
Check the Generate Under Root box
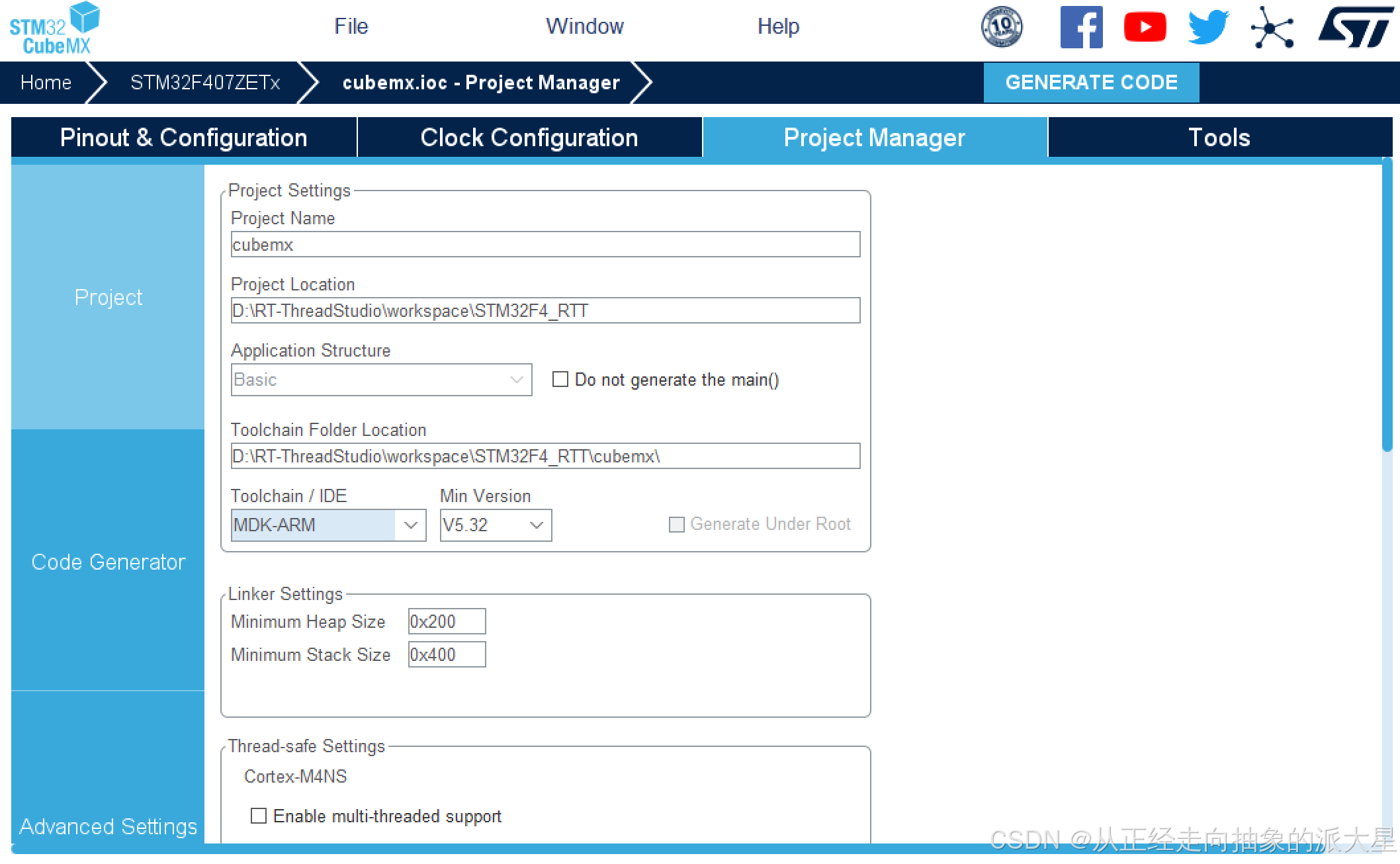coord(676,525)
